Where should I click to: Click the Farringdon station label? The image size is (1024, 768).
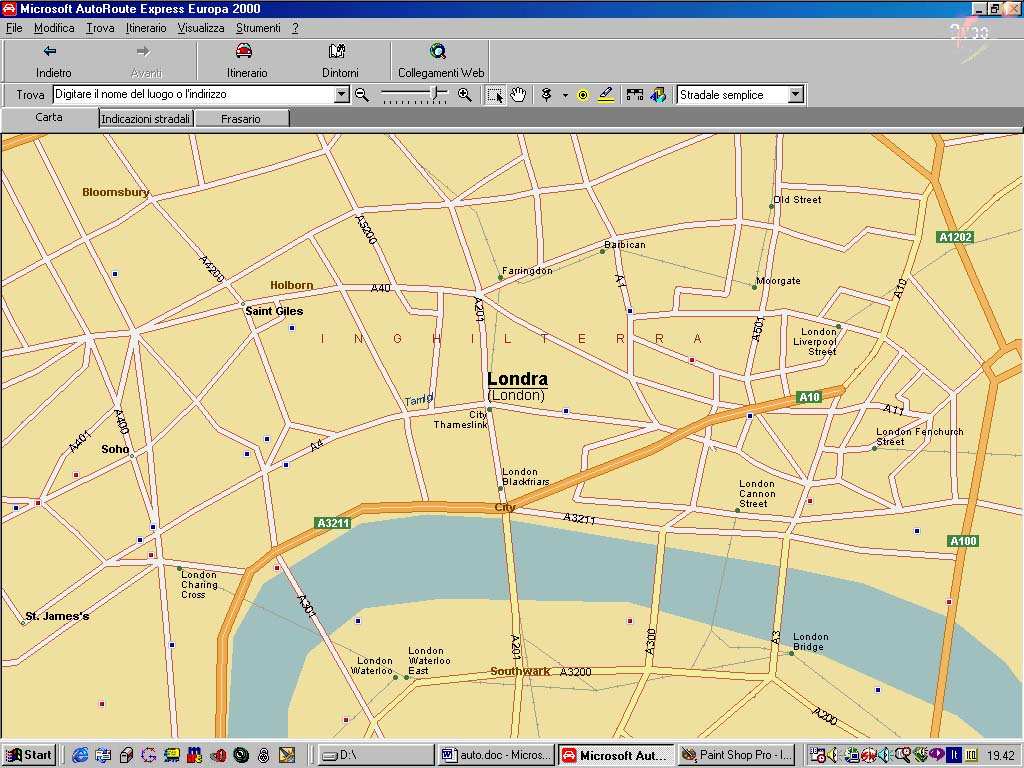tap(527, 271)
